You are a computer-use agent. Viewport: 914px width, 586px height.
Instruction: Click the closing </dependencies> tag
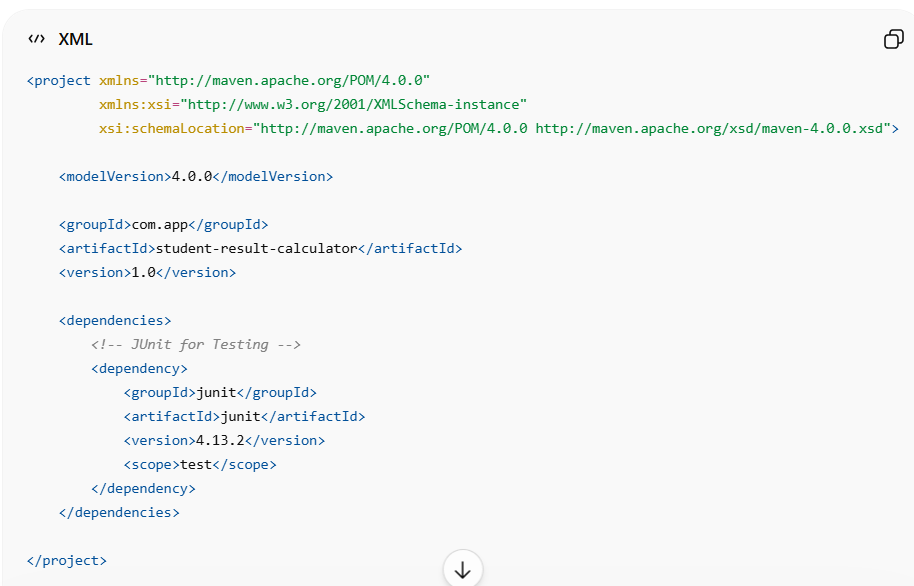click(x=119, y=513)
